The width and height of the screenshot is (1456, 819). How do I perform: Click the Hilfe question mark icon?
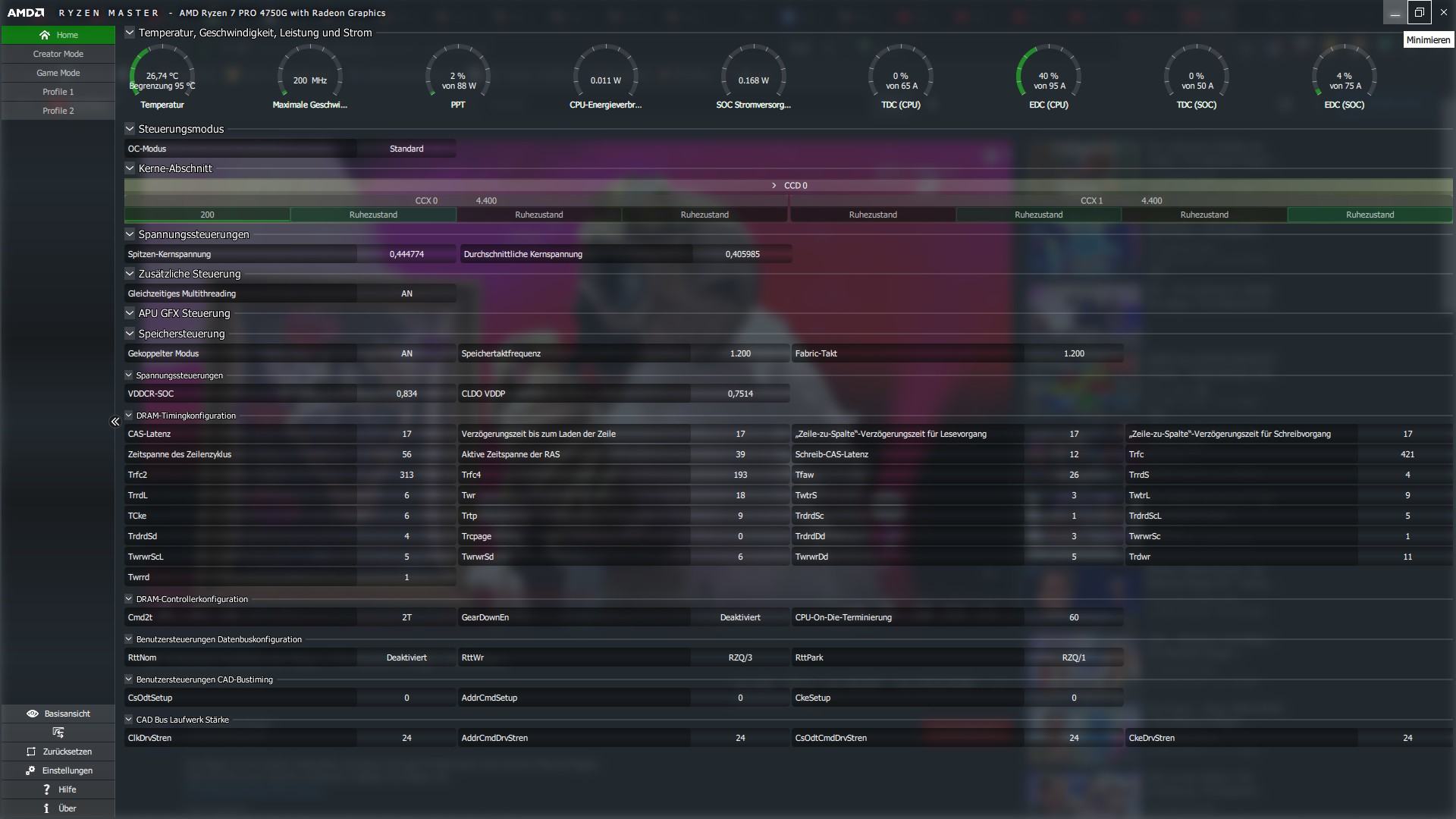click(x=46, y=789)
